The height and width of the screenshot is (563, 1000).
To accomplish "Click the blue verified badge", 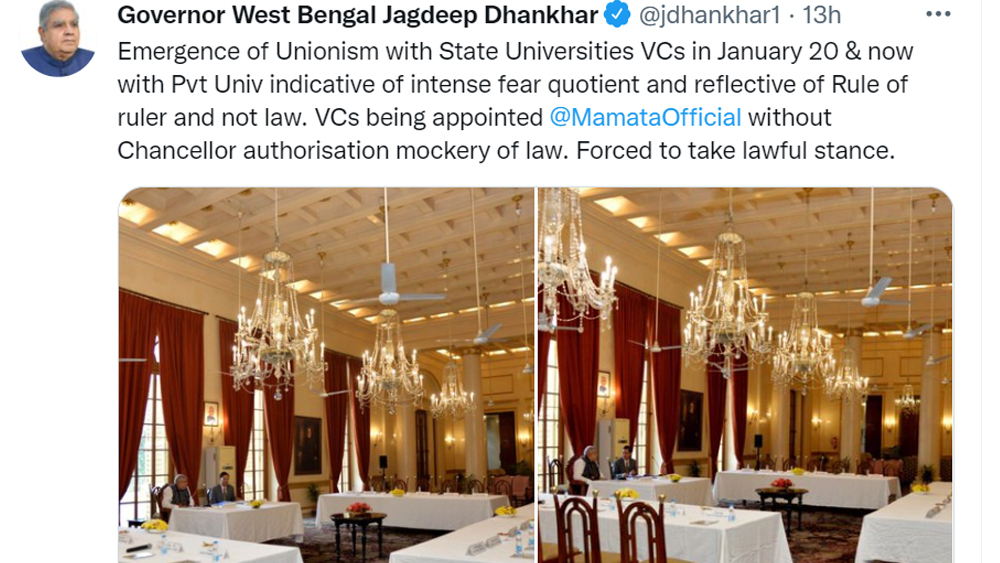I will tap(617, 15).
